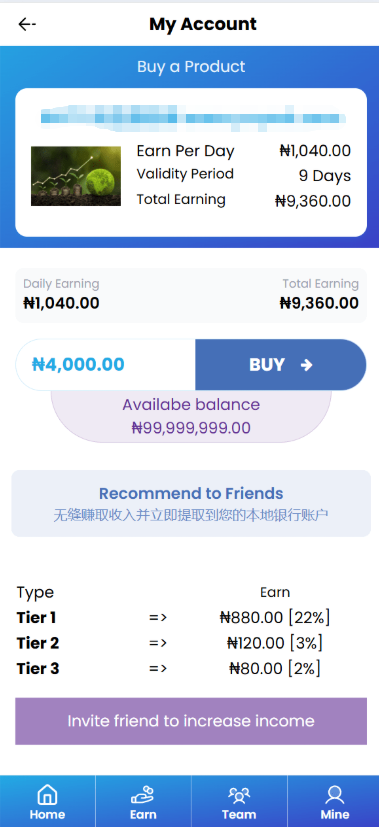Screen dimensions: 379x827
Task: Click the Buy a Product heading
Action: (191, 67)
